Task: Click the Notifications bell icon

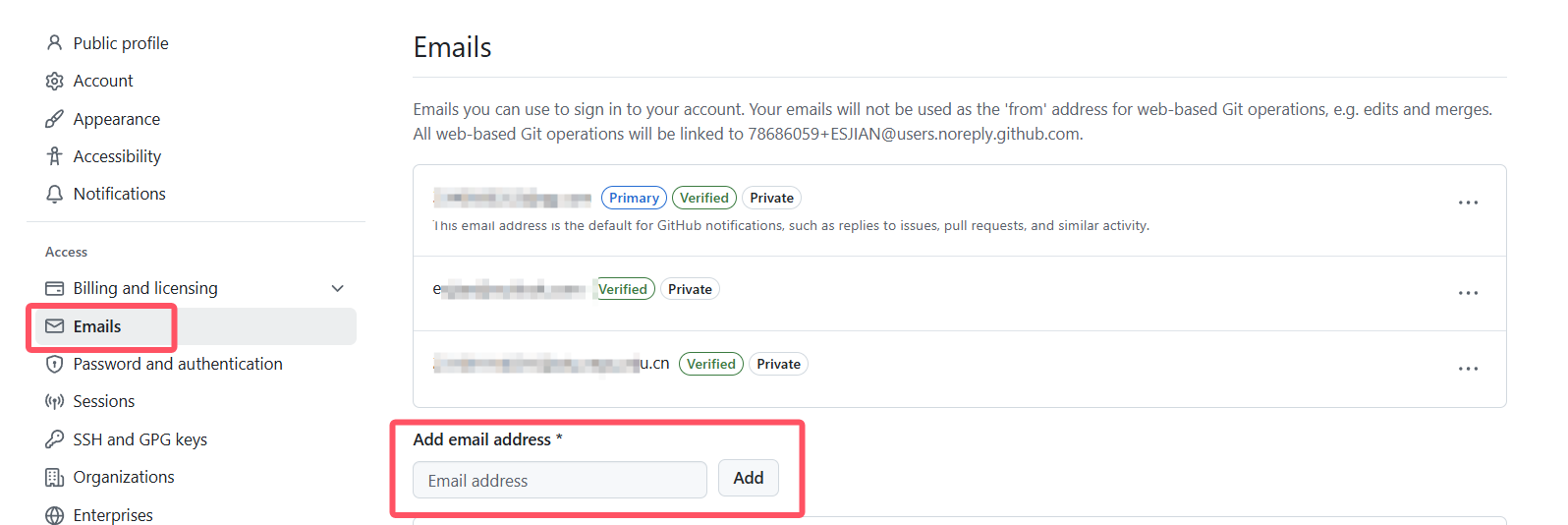Action: (x=55, y=194)
